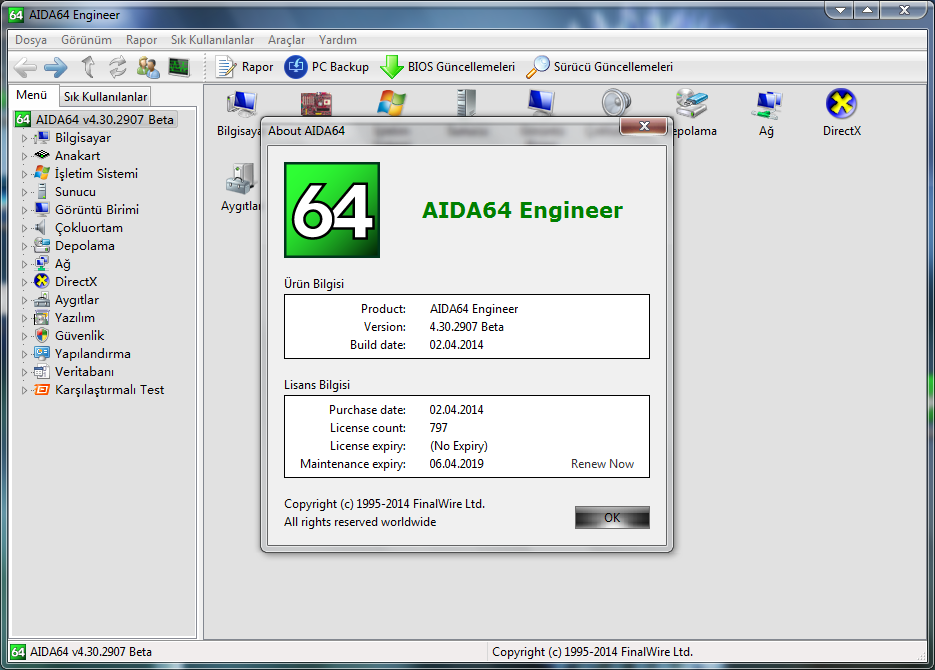The image size is (935, 670).
Task: Click the version value 4.30.2907 Beta
Action: click(466, 327)
